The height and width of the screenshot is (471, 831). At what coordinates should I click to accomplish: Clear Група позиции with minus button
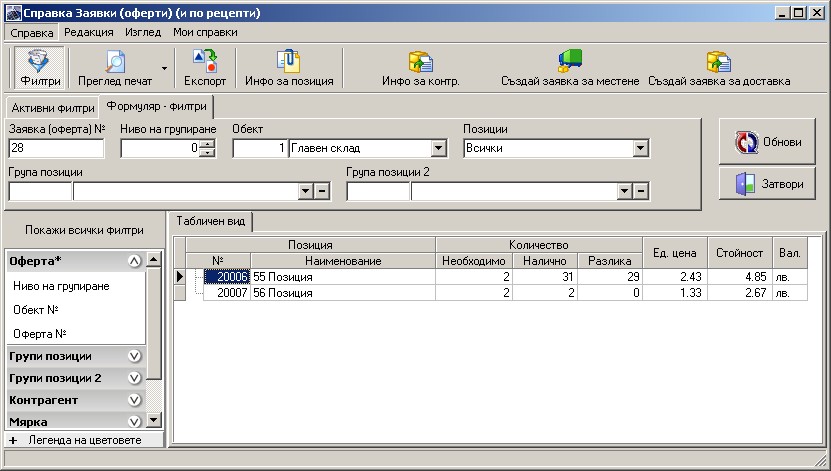click(322, 191)
